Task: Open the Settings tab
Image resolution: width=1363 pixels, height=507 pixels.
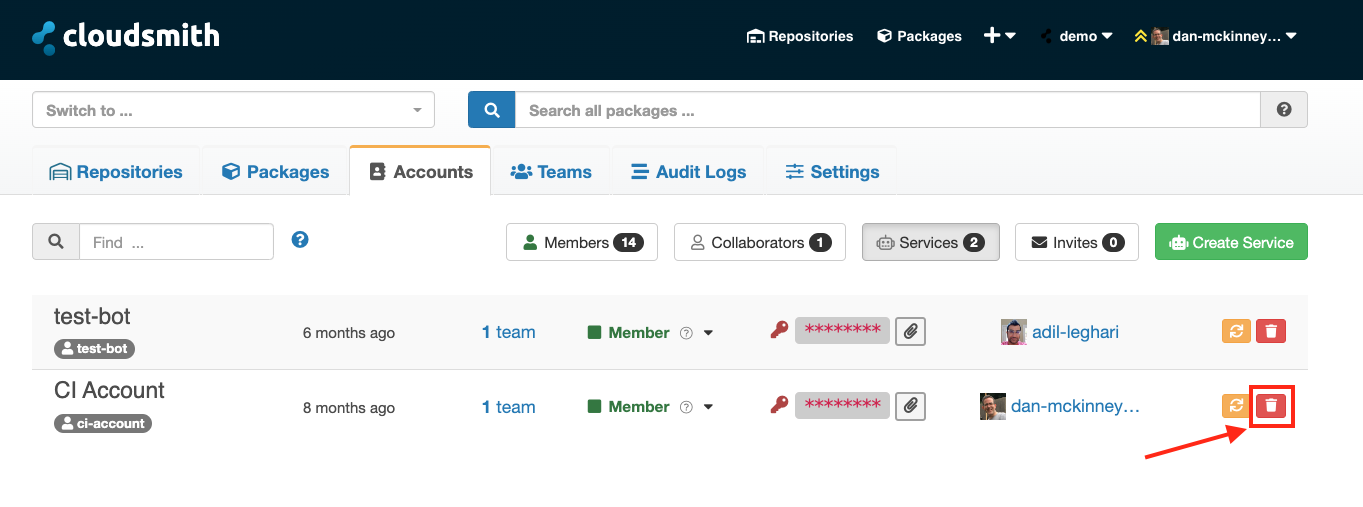Action: (x=831, y=172)
